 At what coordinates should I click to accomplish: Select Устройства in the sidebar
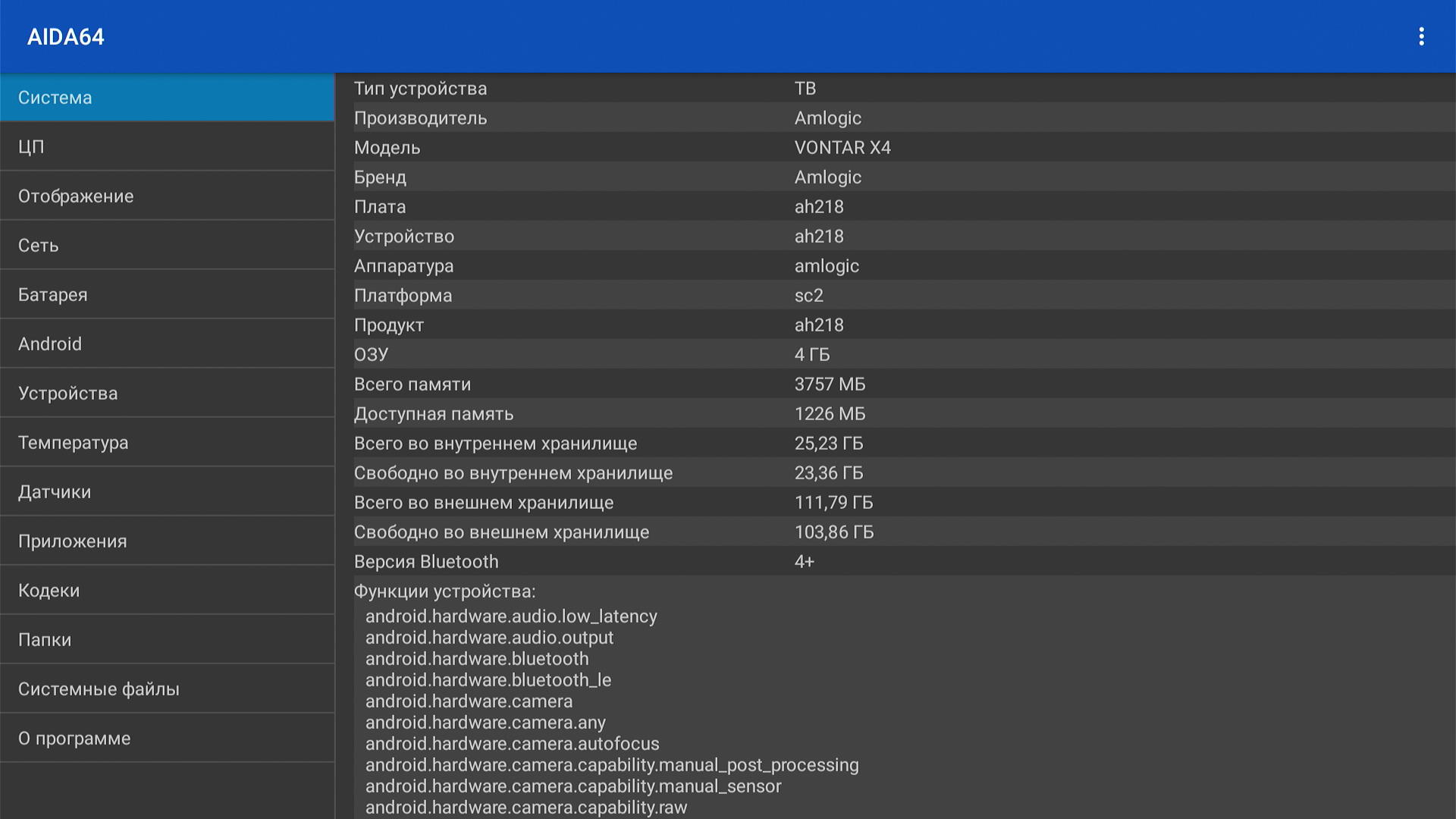(167, 394)
